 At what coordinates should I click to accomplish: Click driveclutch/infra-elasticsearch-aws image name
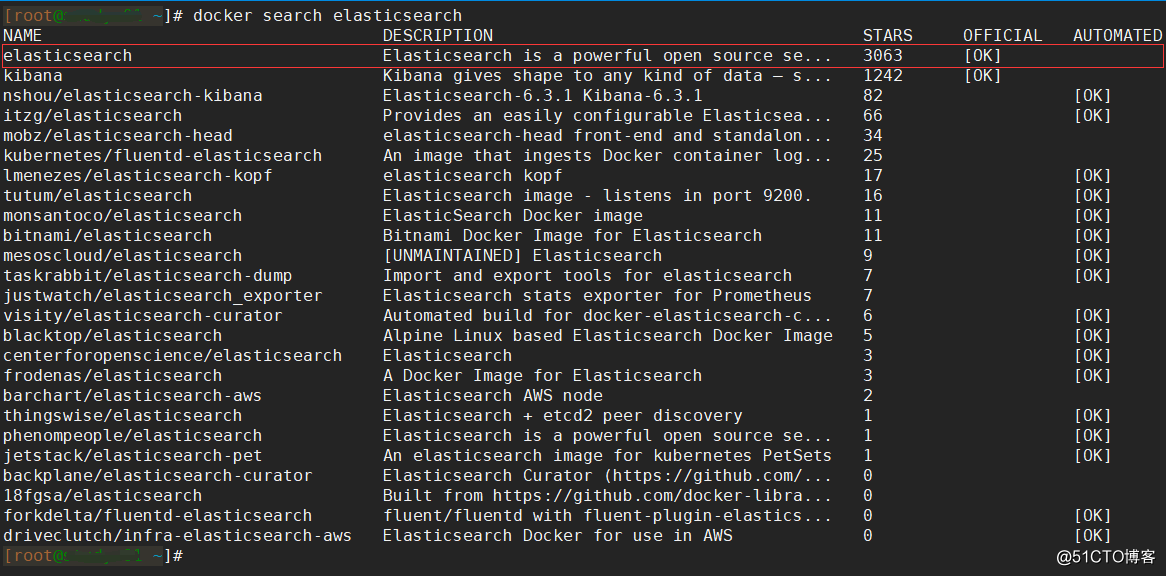tap(178, 536)
